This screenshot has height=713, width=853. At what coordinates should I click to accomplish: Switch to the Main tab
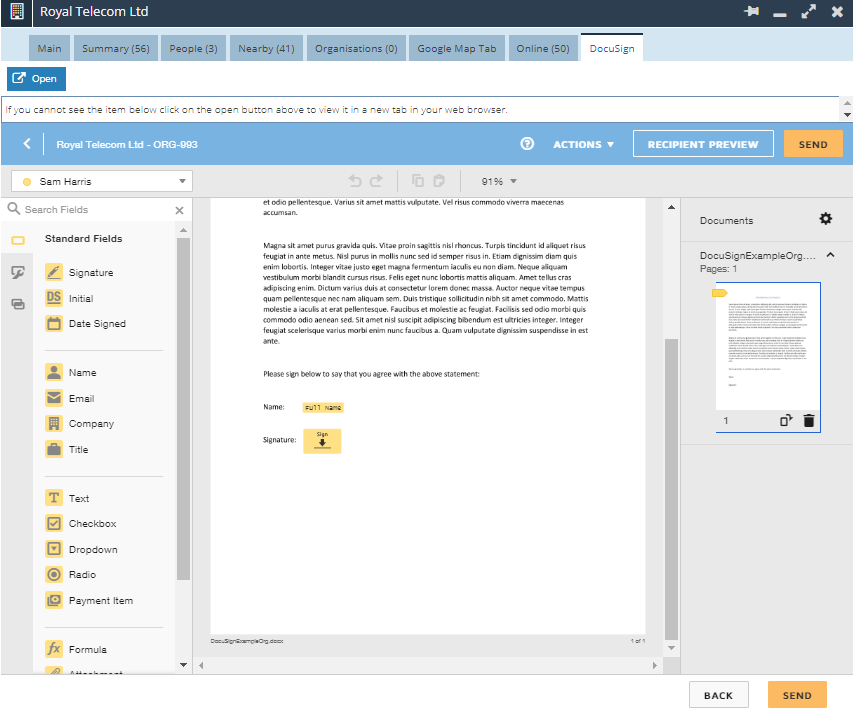pyautogui.click(x=50, y=48)
